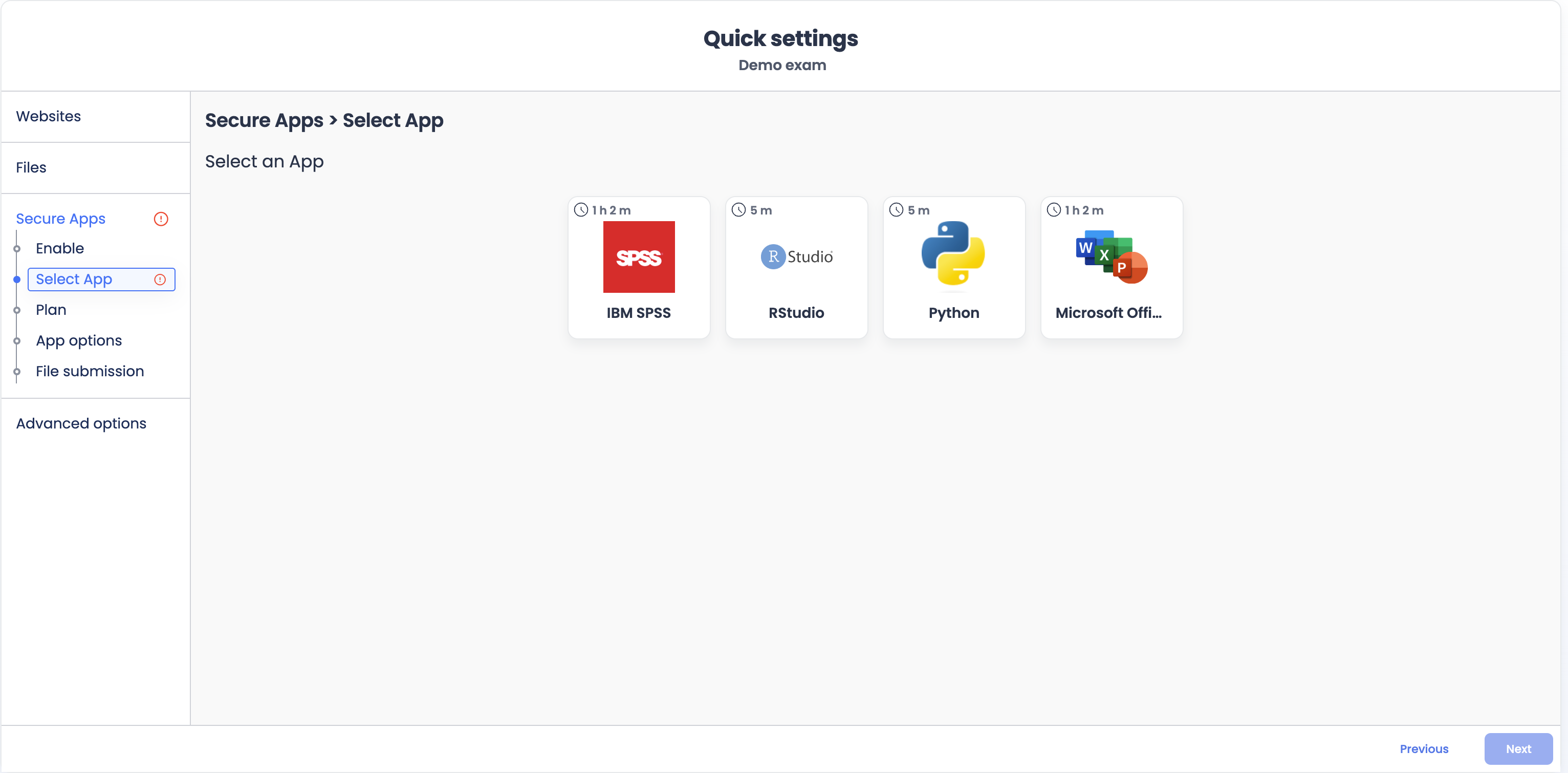Pick the Python logo icon
Viewport: 1568px width, 773px height.
coord(953,253)
